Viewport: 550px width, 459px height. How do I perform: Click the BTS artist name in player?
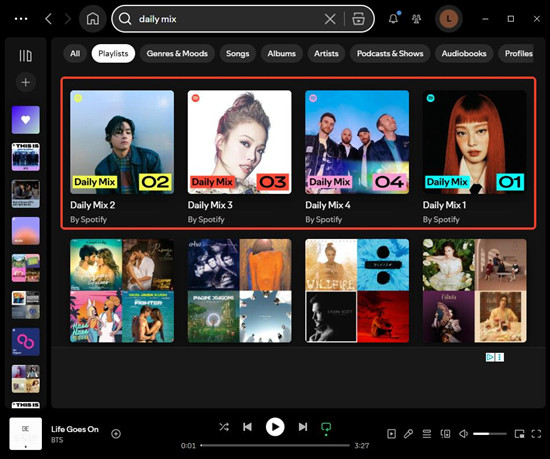point(57,440)
